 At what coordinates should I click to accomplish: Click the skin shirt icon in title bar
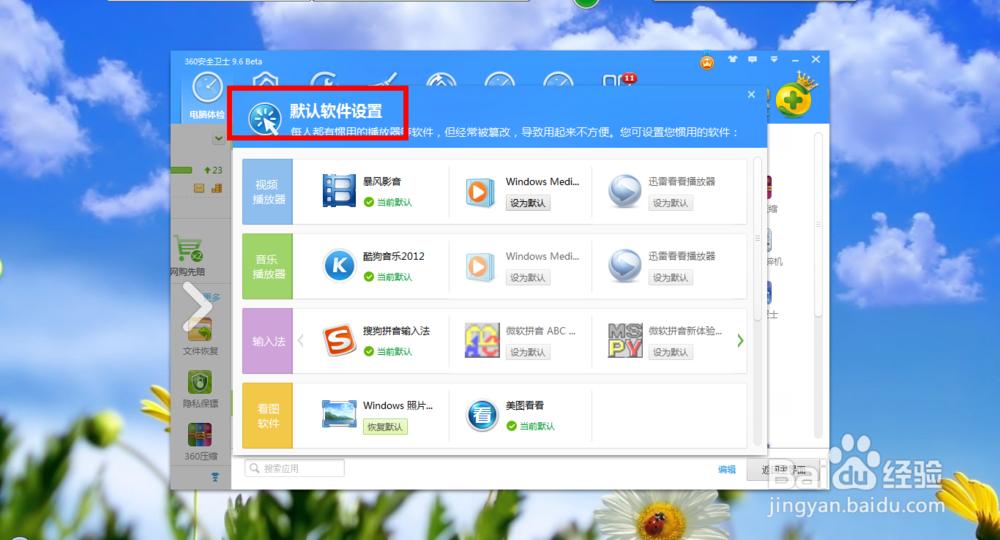tap(732, 59)
